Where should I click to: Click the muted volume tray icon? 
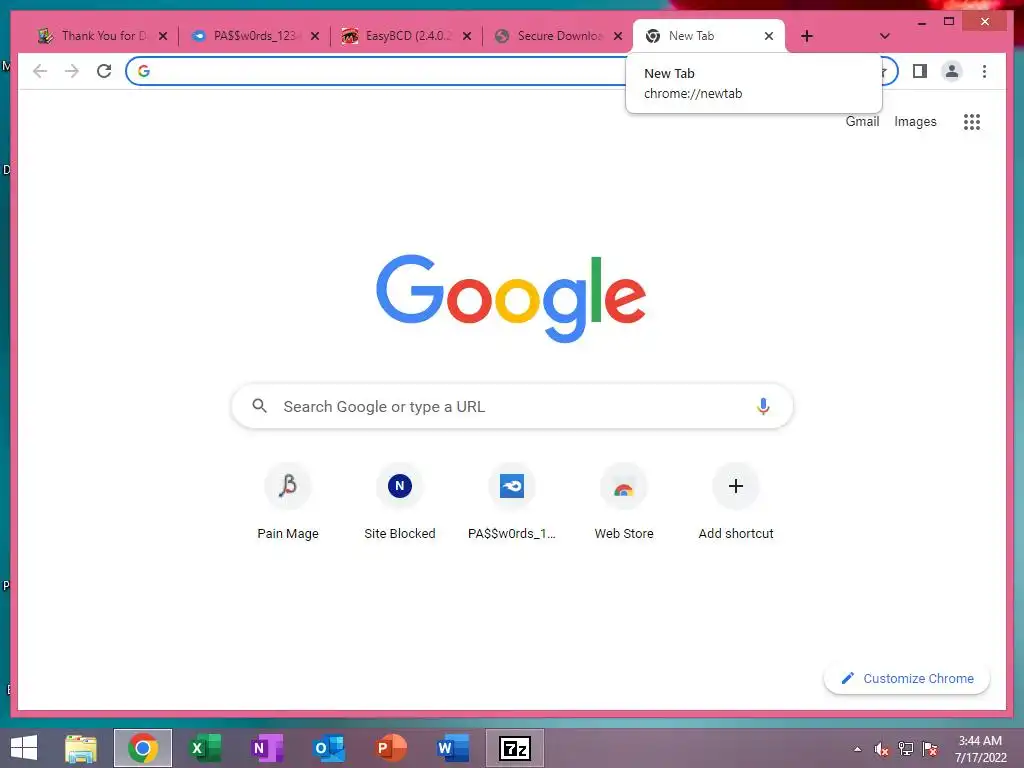[x=882, y=749]
